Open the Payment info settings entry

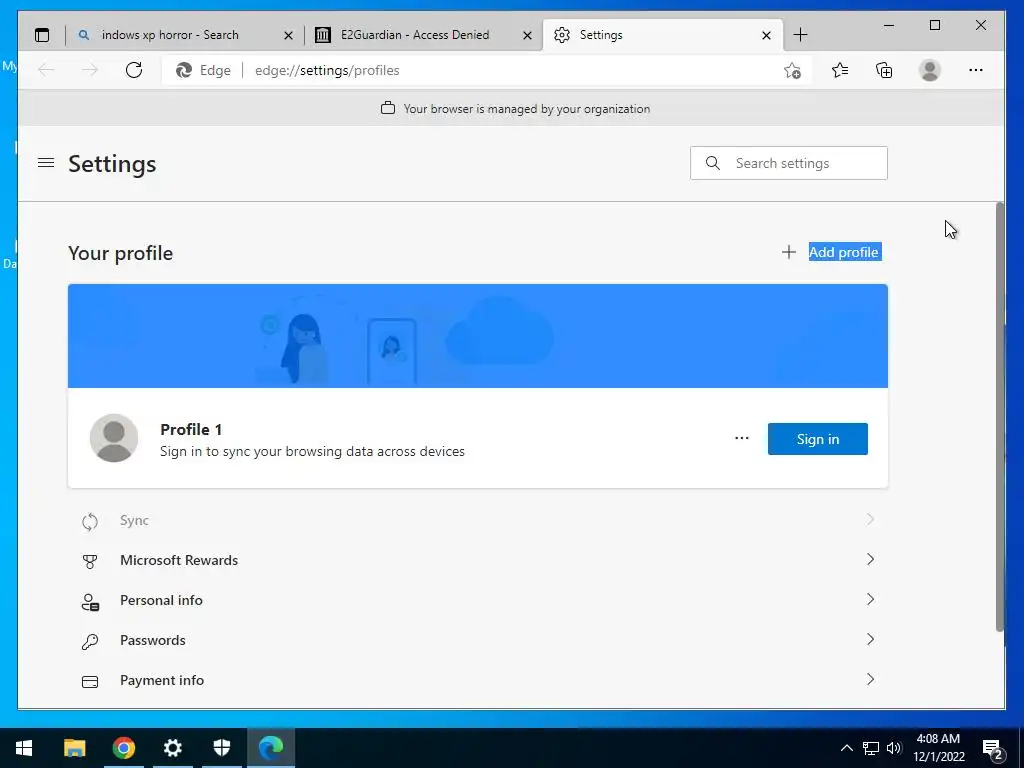[x=477, y=680]
